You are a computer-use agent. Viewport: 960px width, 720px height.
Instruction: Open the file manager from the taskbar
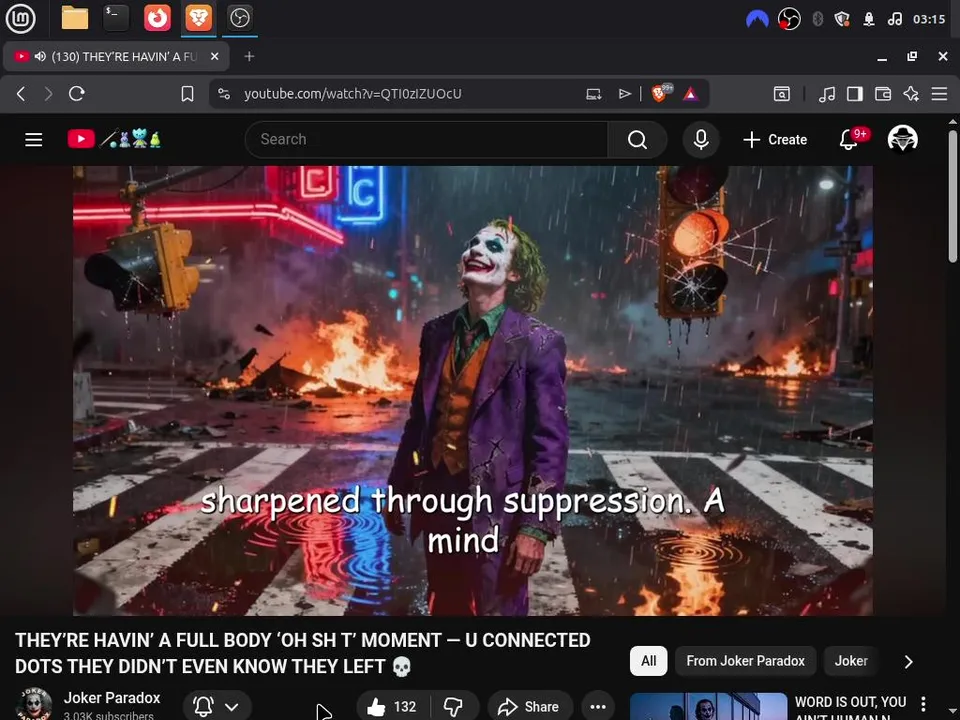(x=75, y=18)
